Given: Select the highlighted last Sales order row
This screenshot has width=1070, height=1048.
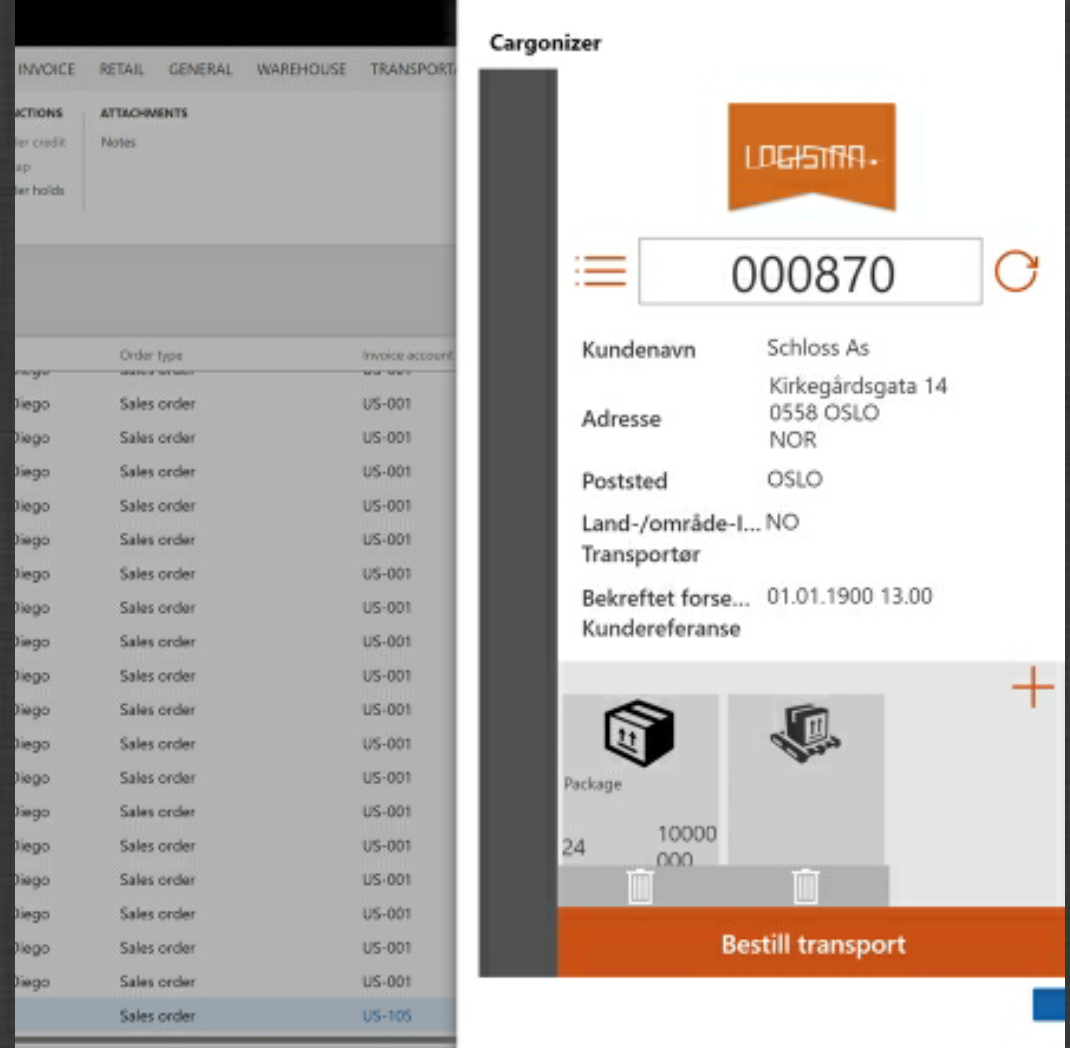Looking at the screenshot, I should pos(158,1016).
